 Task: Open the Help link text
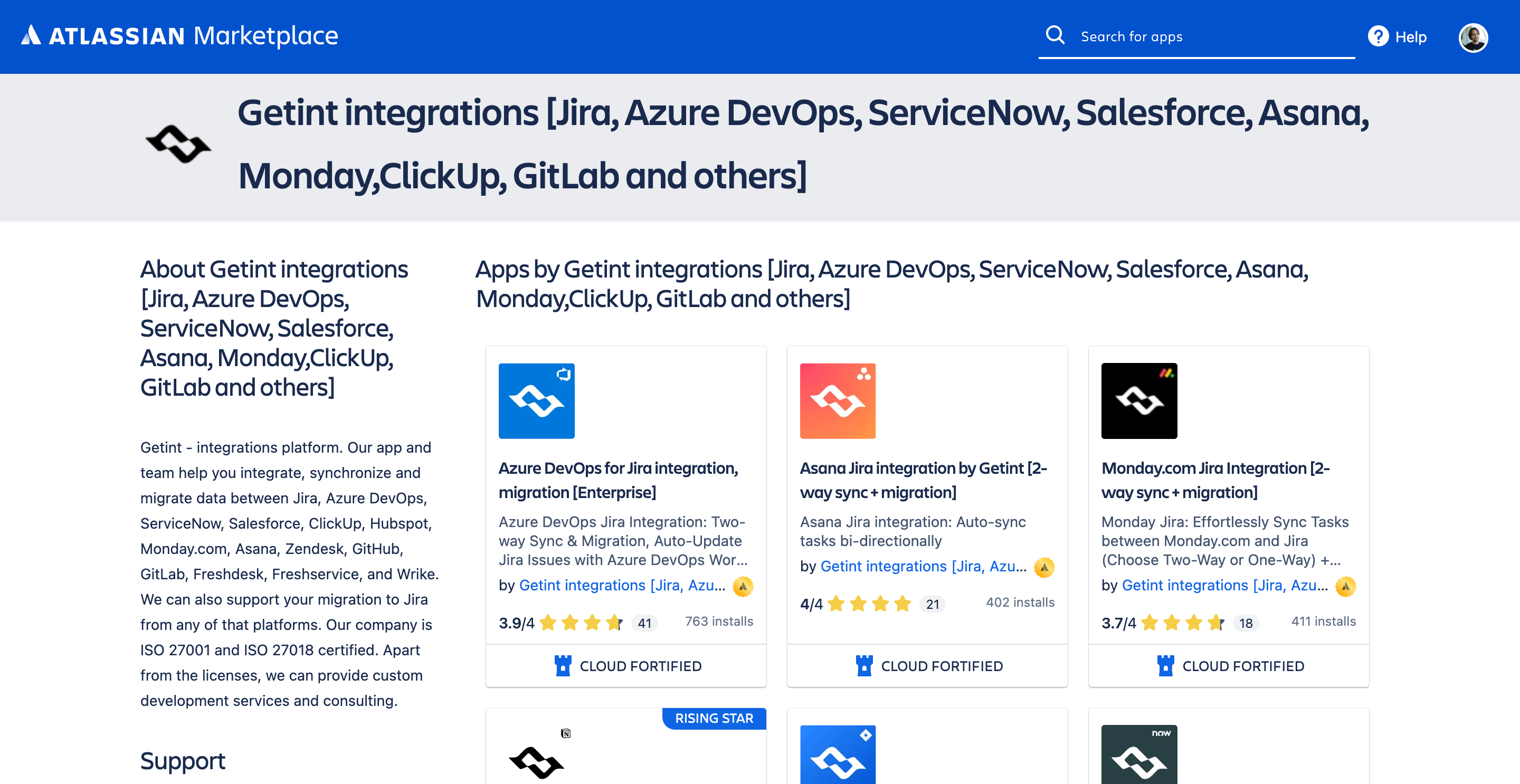[x=1410, y=37]
